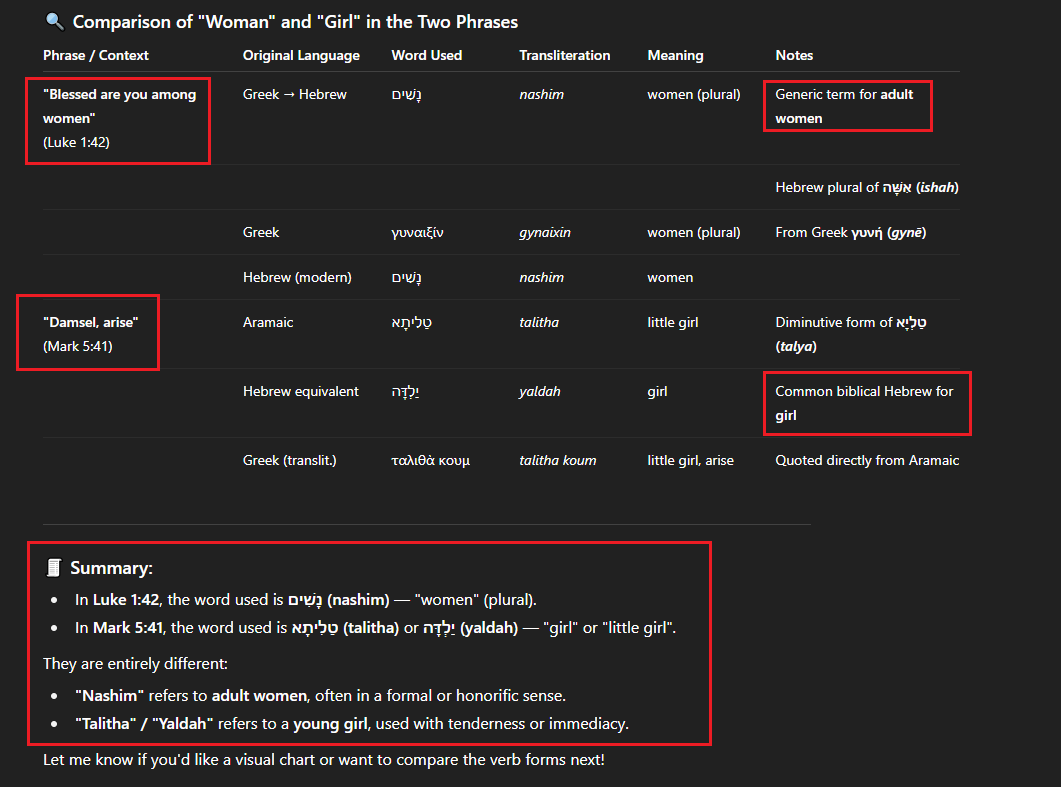Viewport: 1061px width, 787px height.
Task: Click the note Diminutive form of talya
Action: [851, 334]
